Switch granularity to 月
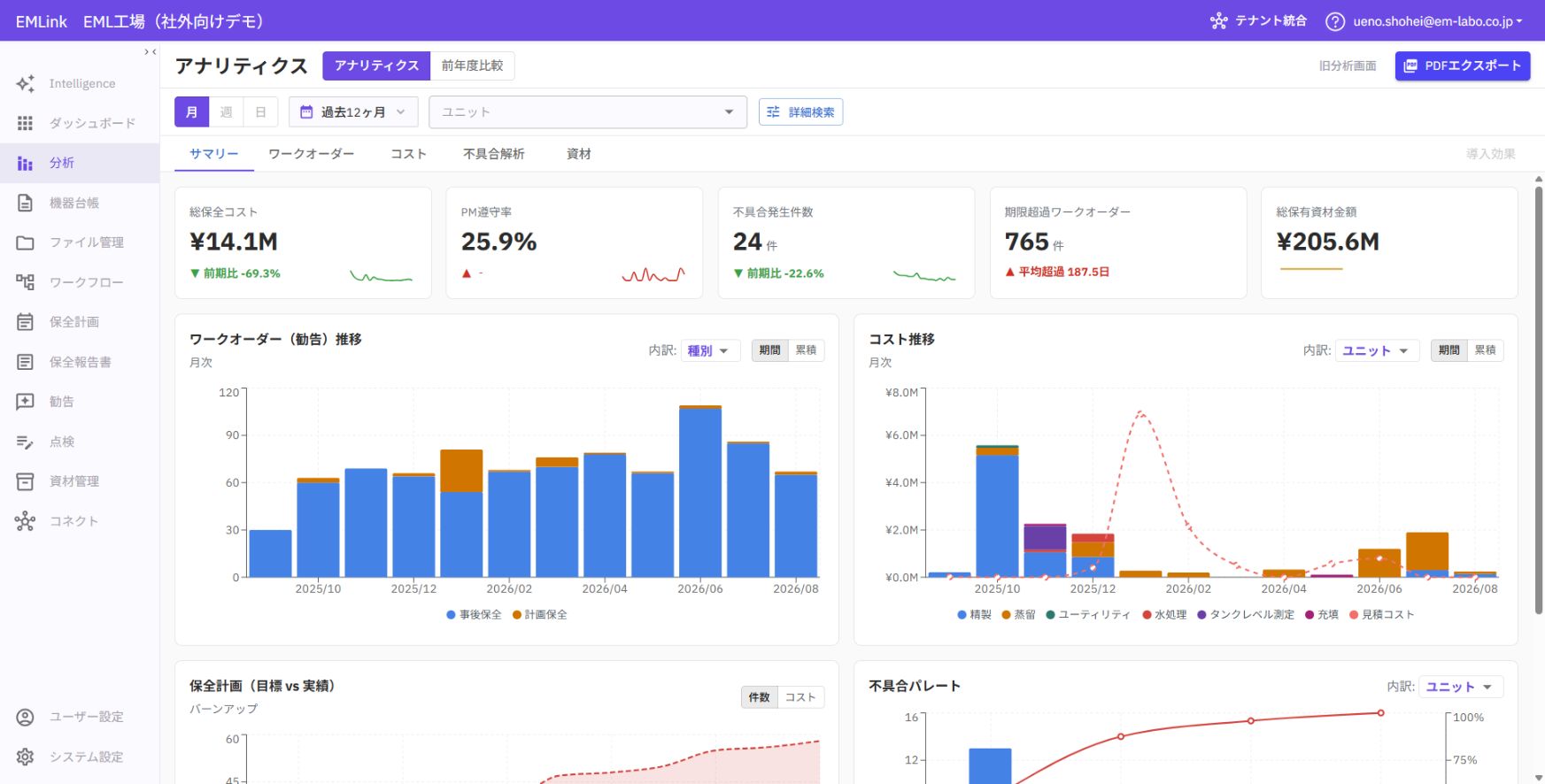Viewport: 1545px width, 784px height. [x=192, y=112]
